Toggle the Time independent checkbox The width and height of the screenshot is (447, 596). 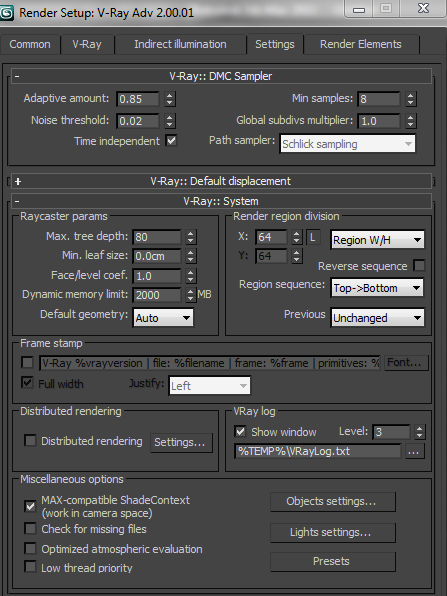[171, 141]
